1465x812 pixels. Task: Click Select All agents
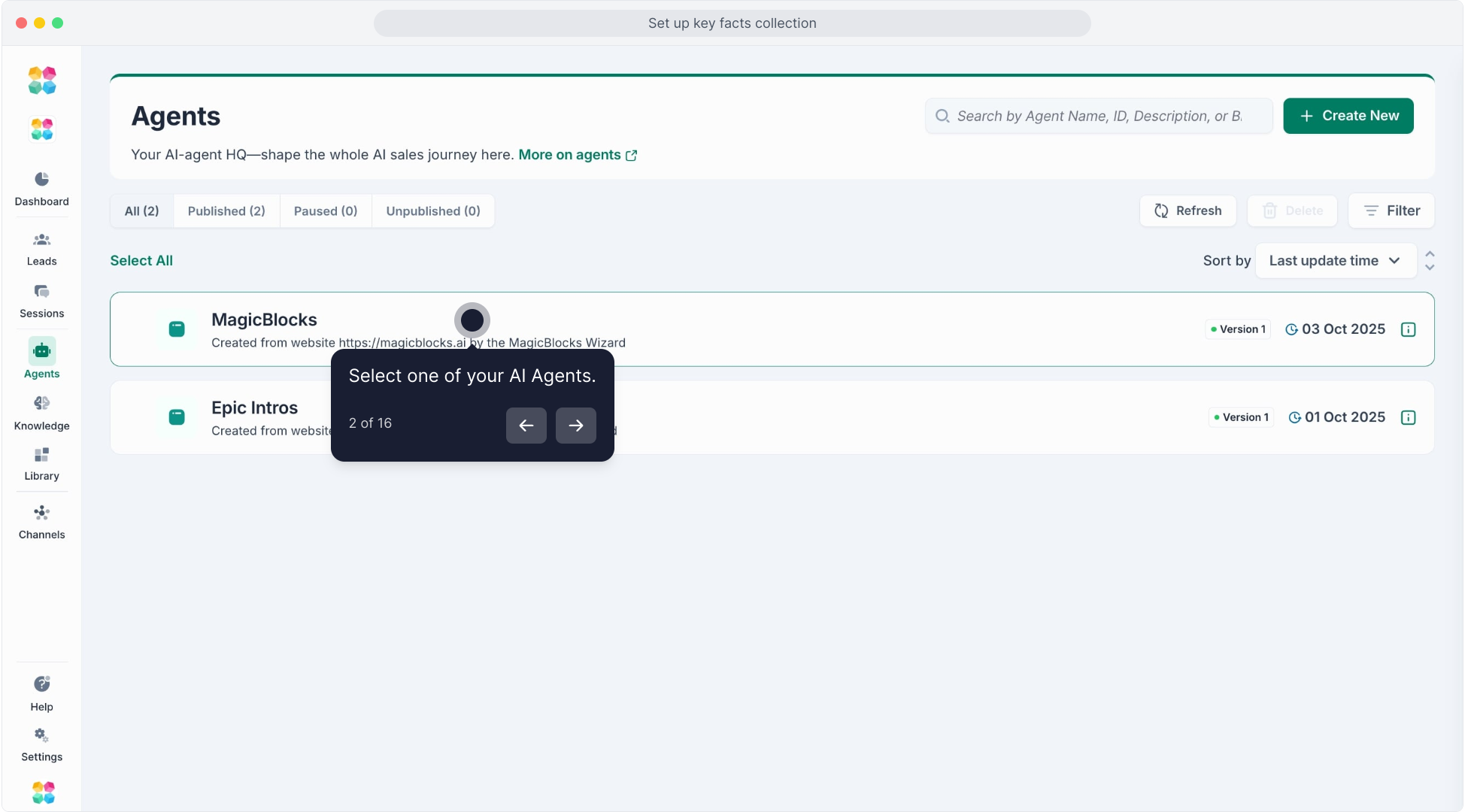pyautogui.click(x=141, y=261)
